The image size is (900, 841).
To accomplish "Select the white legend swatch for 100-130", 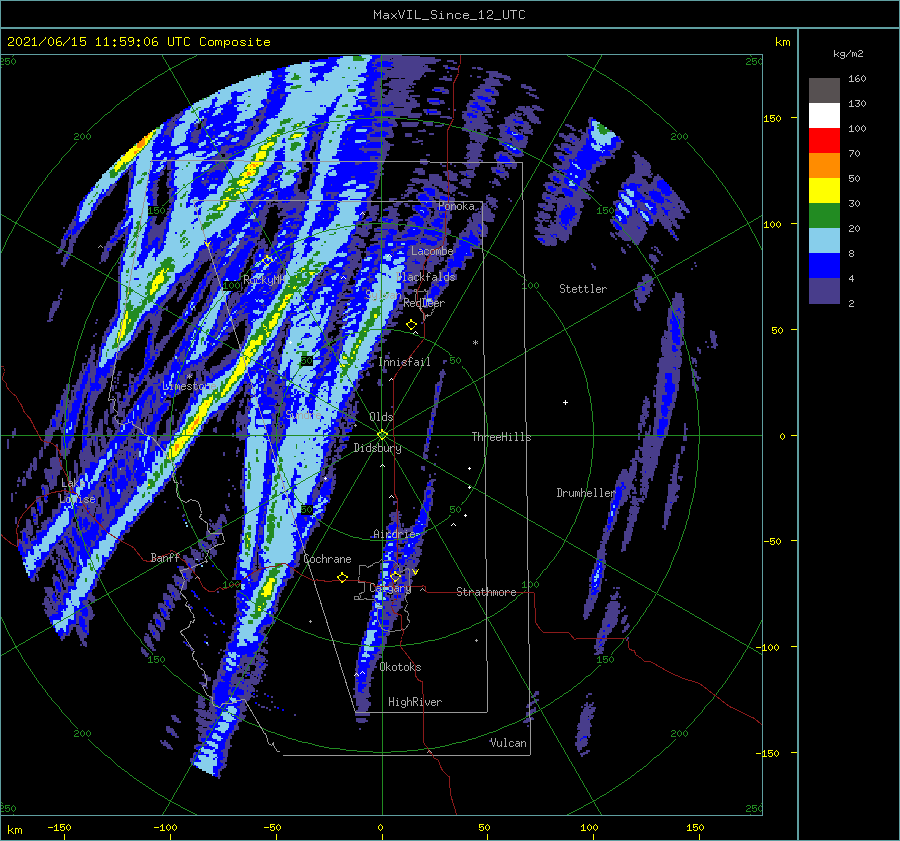I will click(824, 116).
